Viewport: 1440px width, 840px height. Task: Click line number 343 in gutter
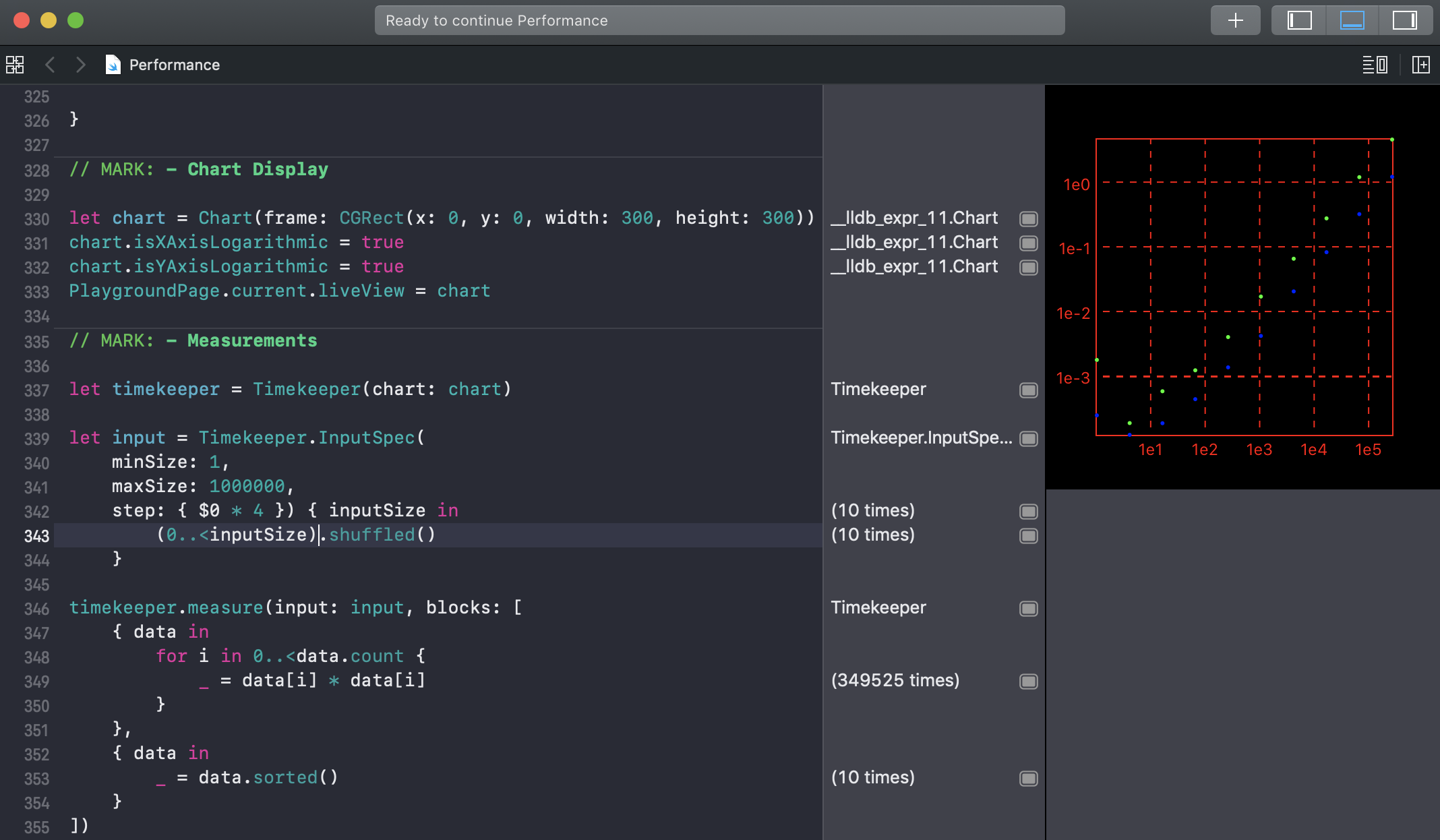click(36, 536)
